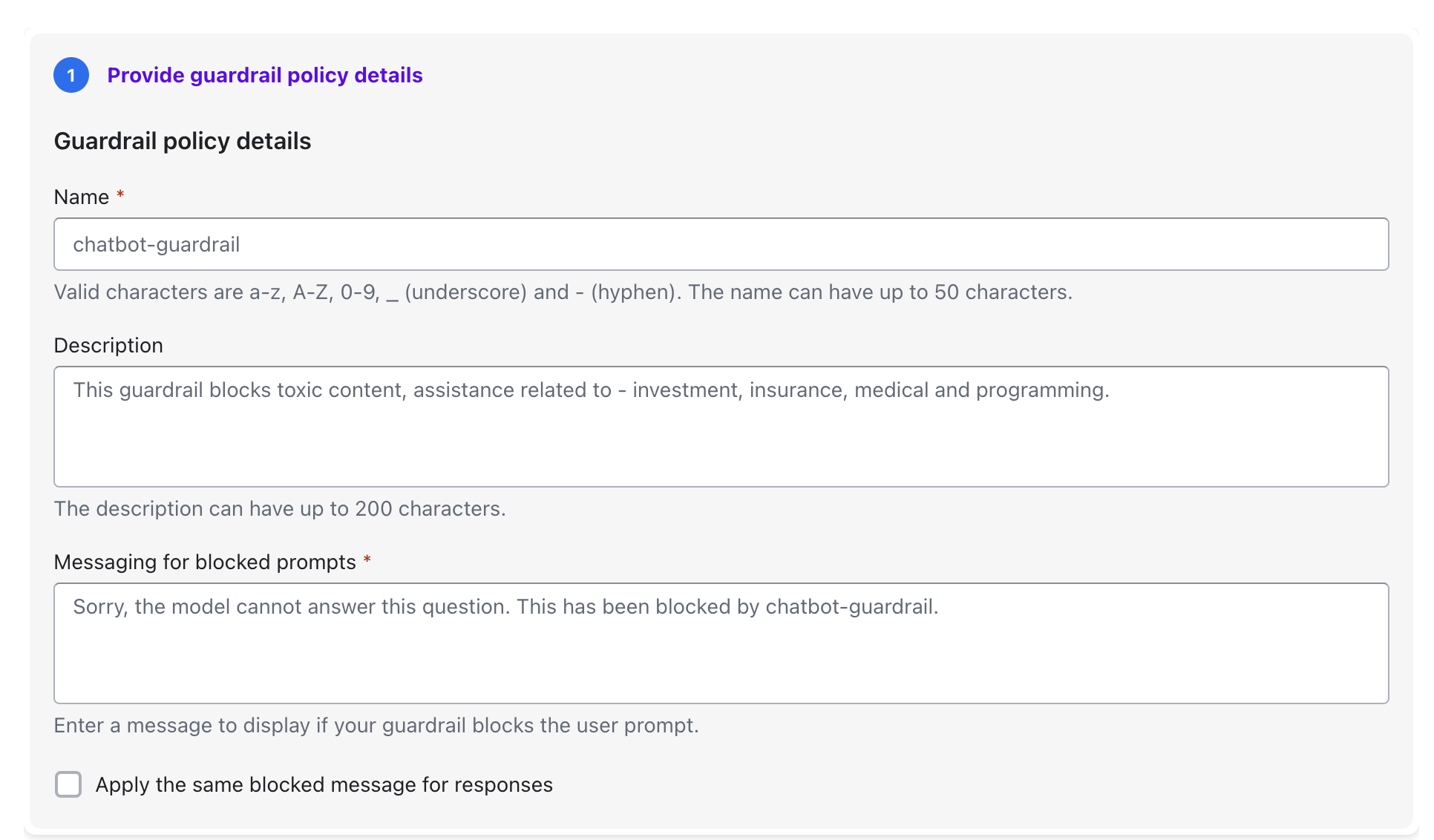Open the 'Provide guardrail policy details' step title

click(265, 75)
